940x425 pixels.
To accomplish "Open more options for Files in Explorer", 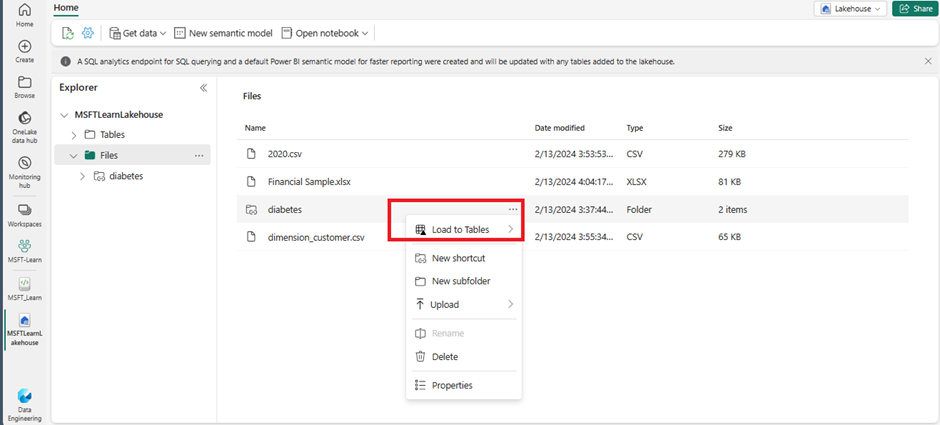I will coord(199,156).
